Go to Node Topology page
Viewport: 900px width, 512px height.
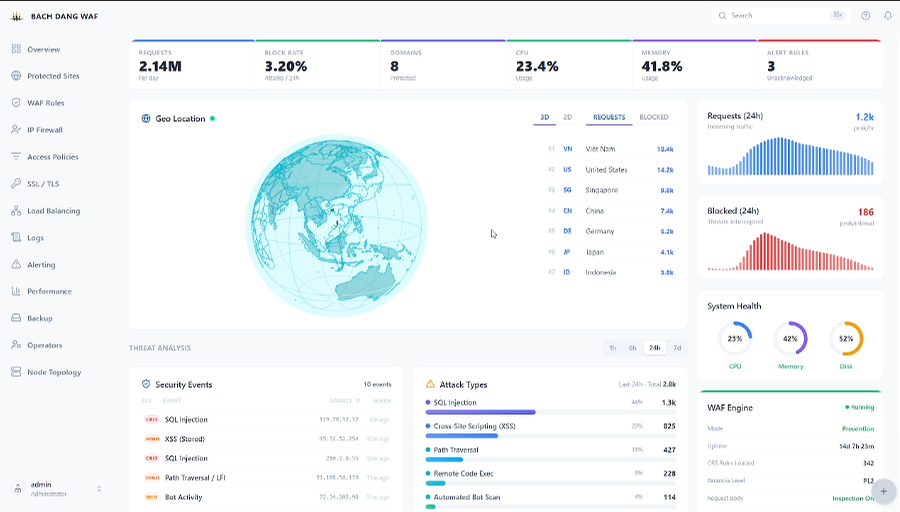(55, 372)
